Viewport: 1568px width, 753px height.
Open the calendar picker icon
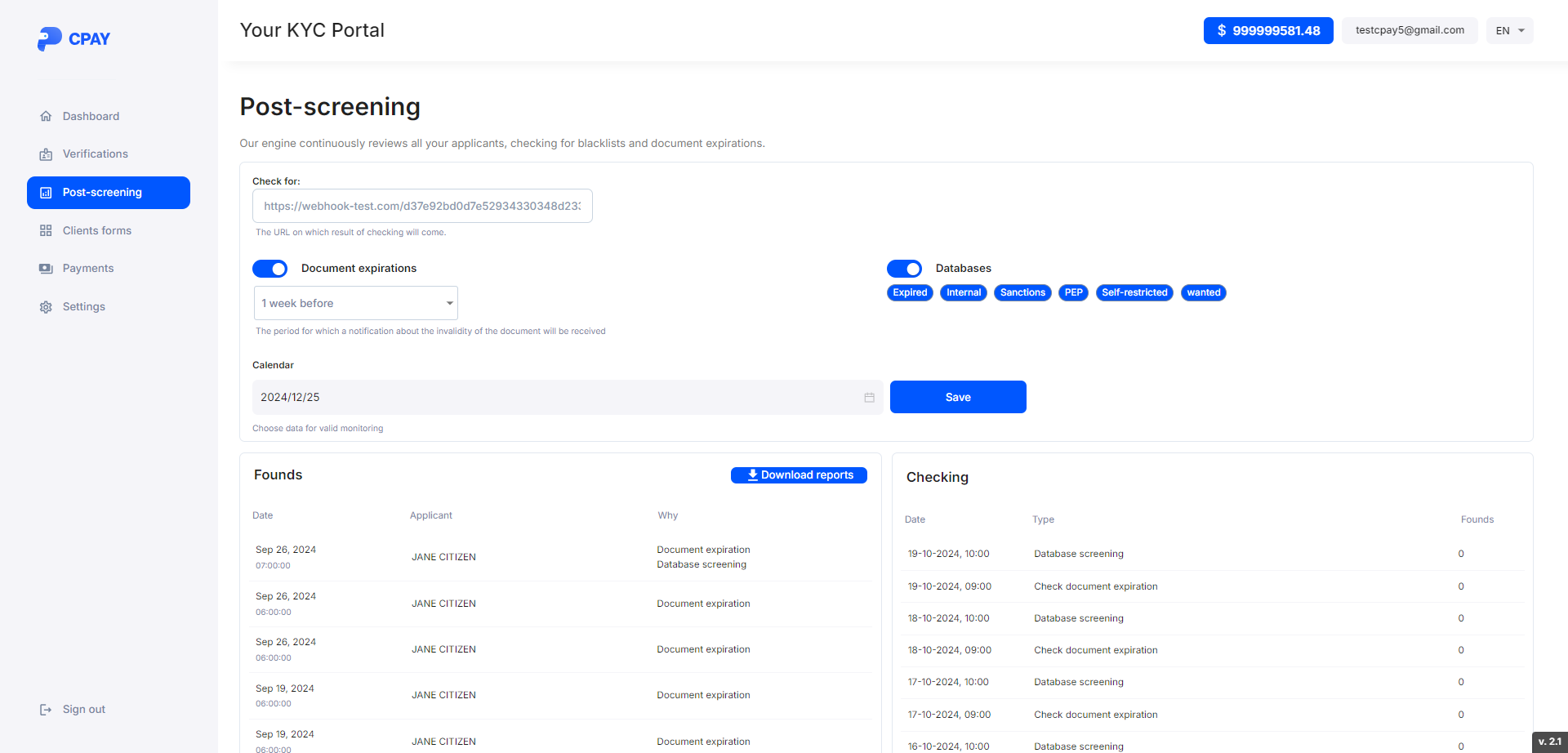pyautogui.click(x=869, y=398)
